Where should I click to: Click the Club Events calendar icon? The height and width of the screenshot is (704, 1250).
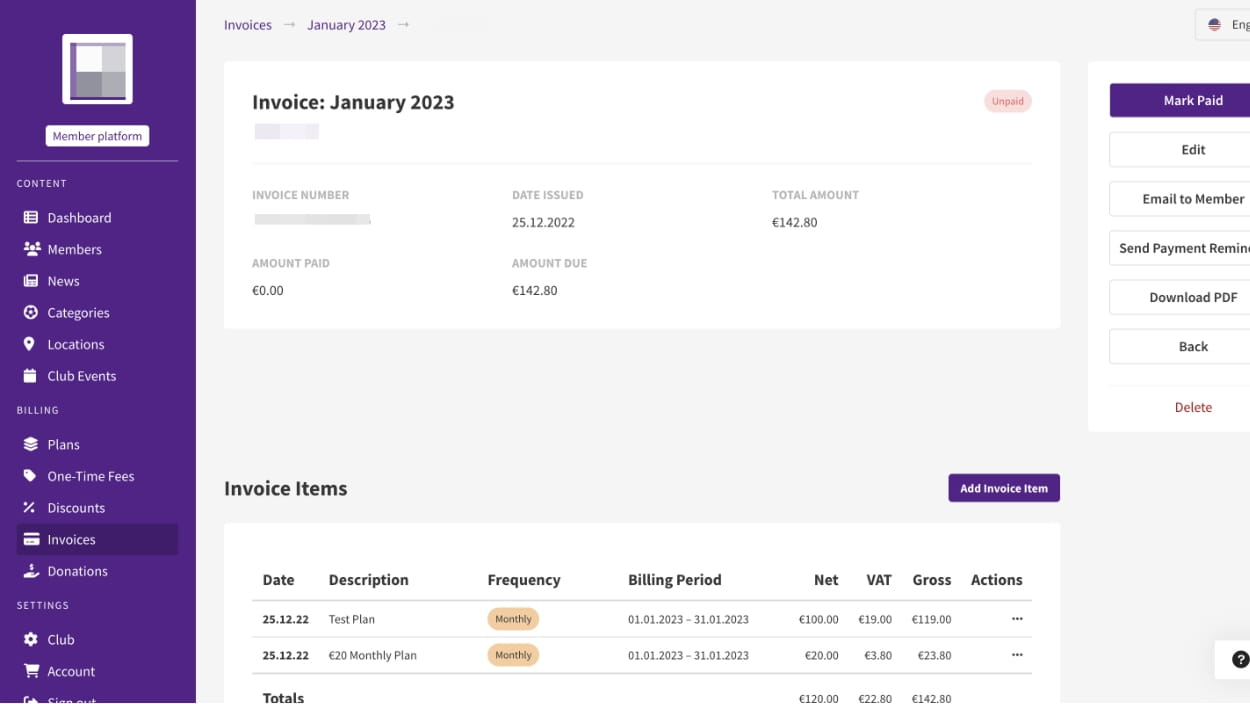(x=30, y=376)
